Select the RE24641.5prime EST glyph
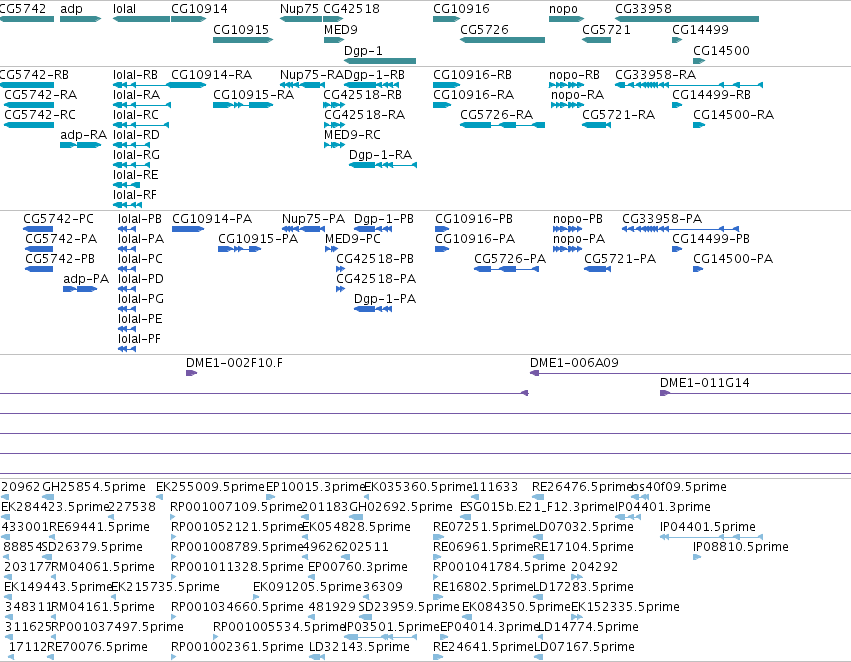 [x=438, y=657]
